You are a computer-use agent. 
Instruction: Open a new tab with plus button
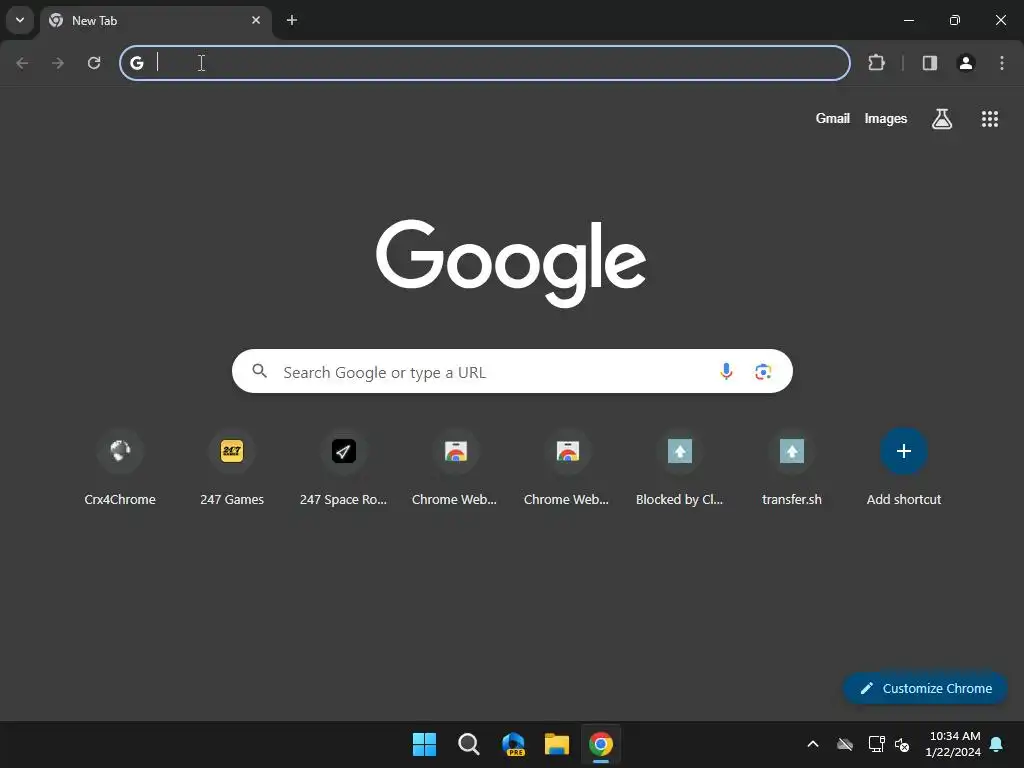[x=292, y=20]
